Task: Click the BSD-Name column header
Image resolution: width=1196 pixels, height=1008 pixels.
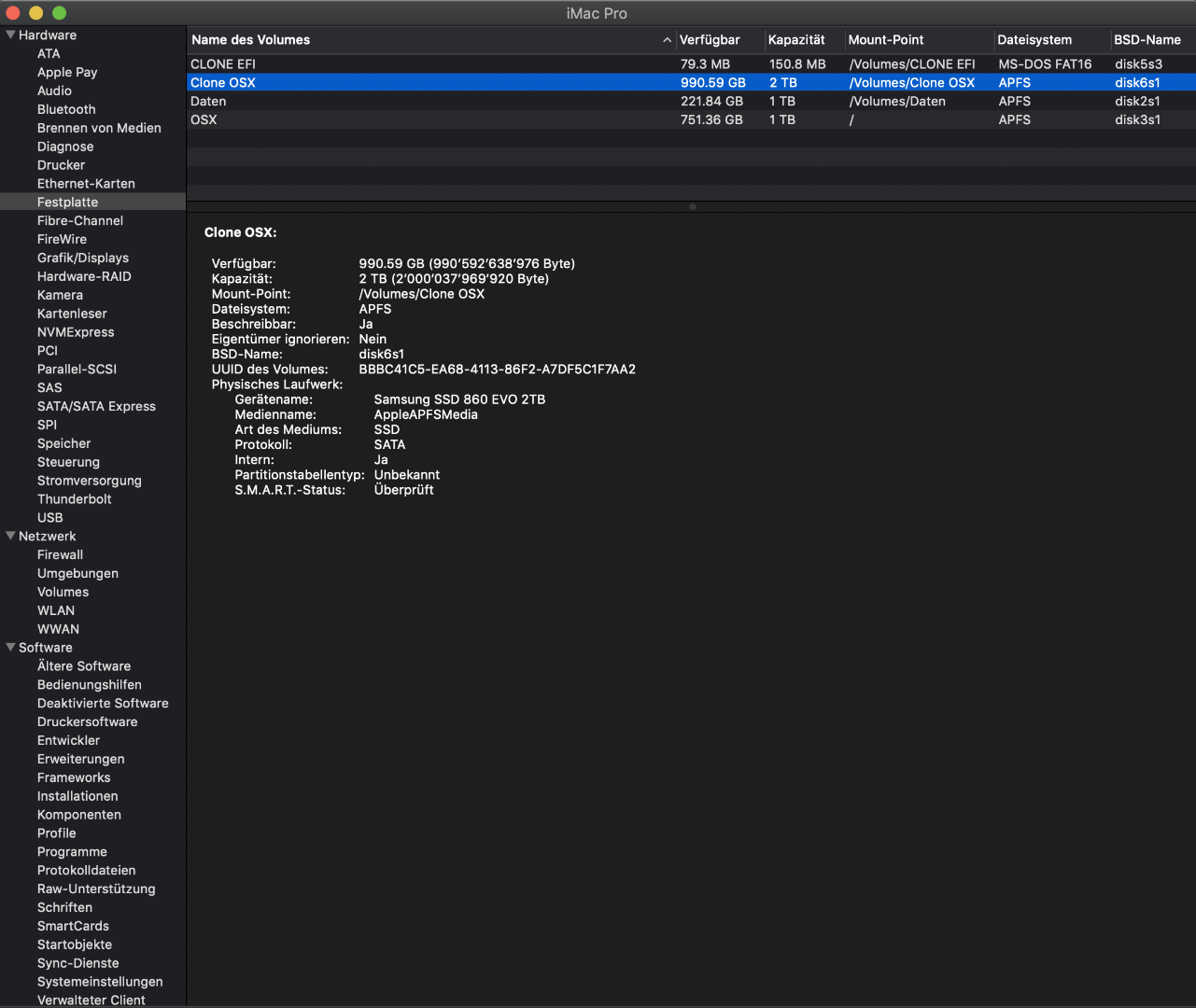Action: 1147,40
